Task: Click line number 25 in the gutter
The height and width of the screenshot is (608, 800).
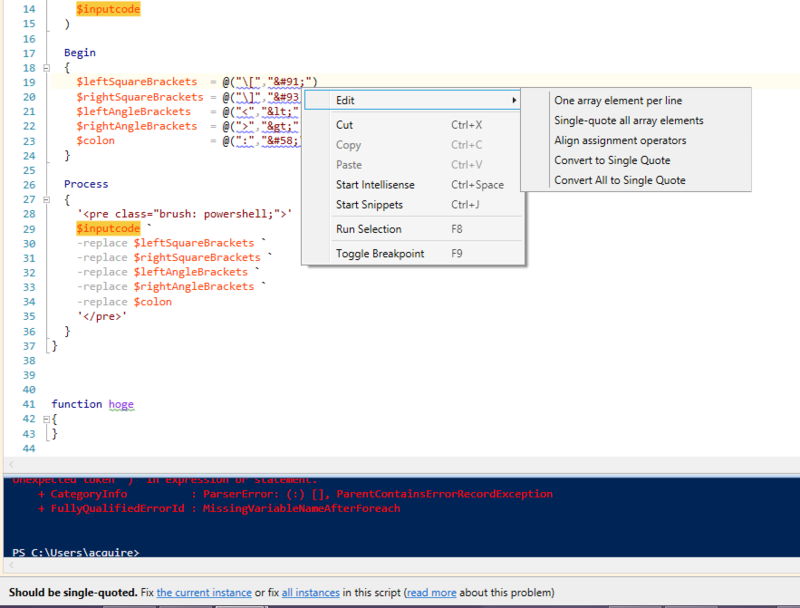Action: (x=29, y=170)
